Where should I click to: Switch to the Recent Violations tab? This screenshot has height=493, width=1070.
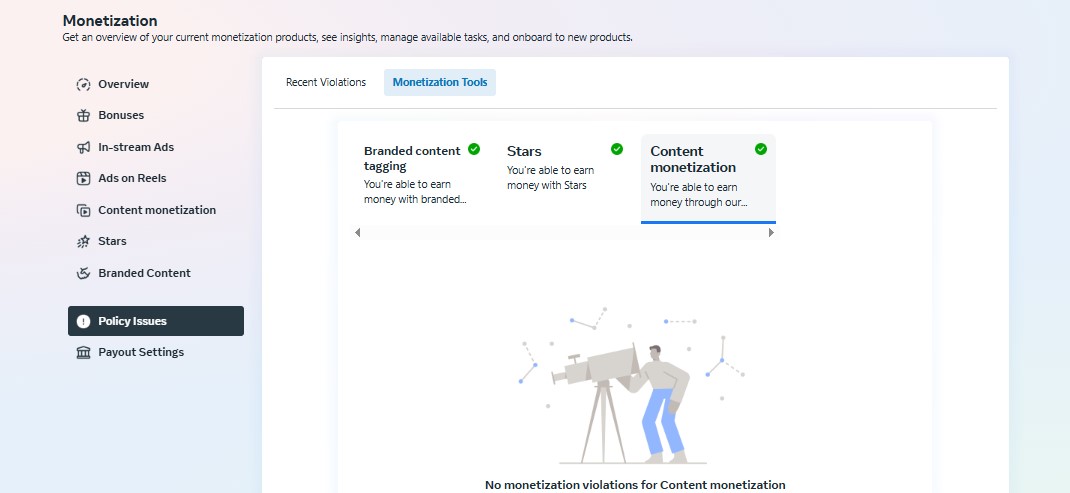pyautogui.click(x=326, y=82)
